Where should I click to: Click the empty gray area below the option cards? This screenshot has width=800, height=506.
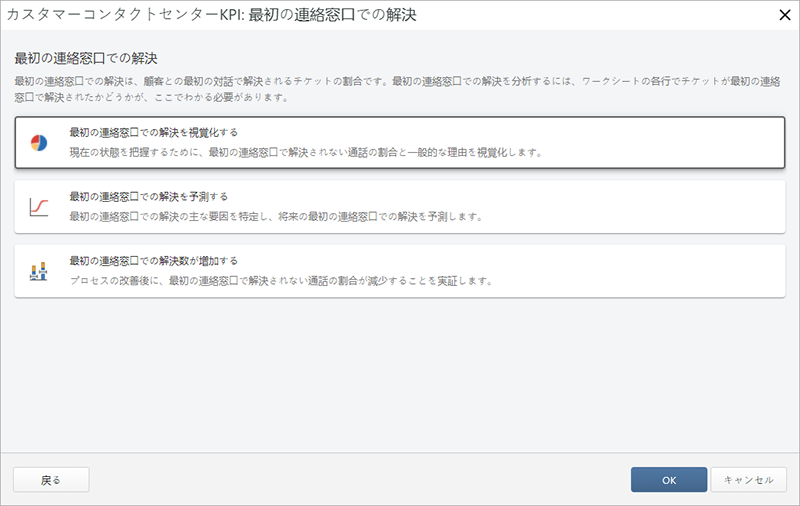[400, 380]
